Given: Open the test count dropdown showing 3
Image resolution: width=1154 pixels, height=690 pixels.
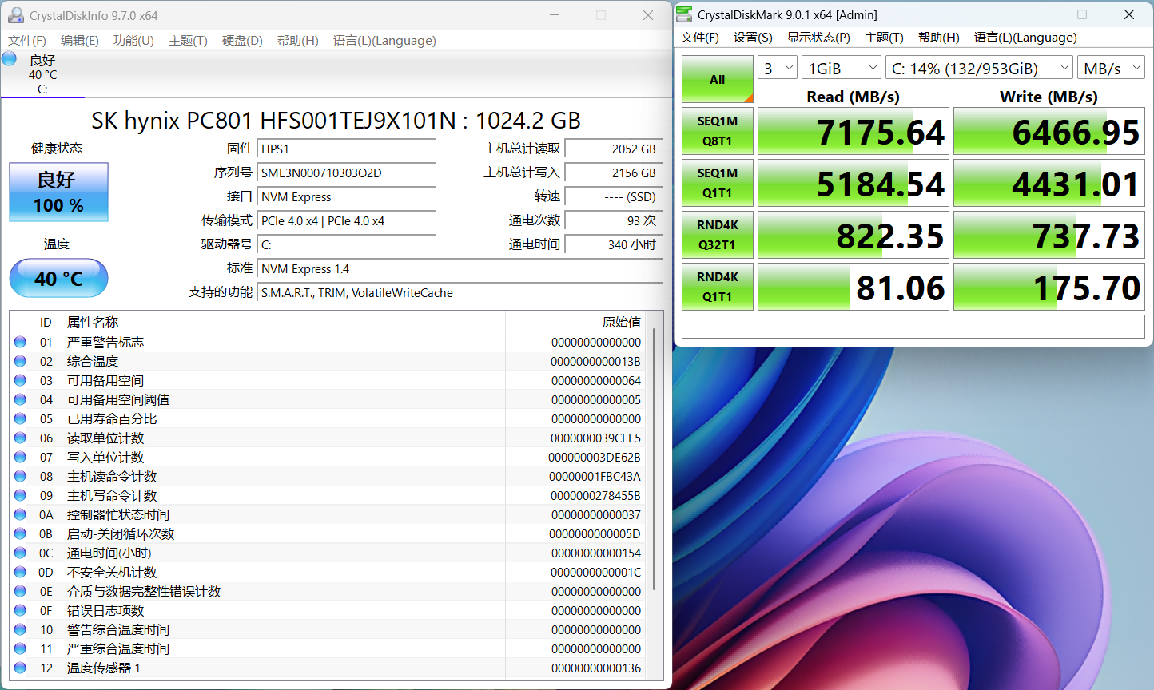Looking at the screenshot, I should pyautogui.click(x=777, y=68).
